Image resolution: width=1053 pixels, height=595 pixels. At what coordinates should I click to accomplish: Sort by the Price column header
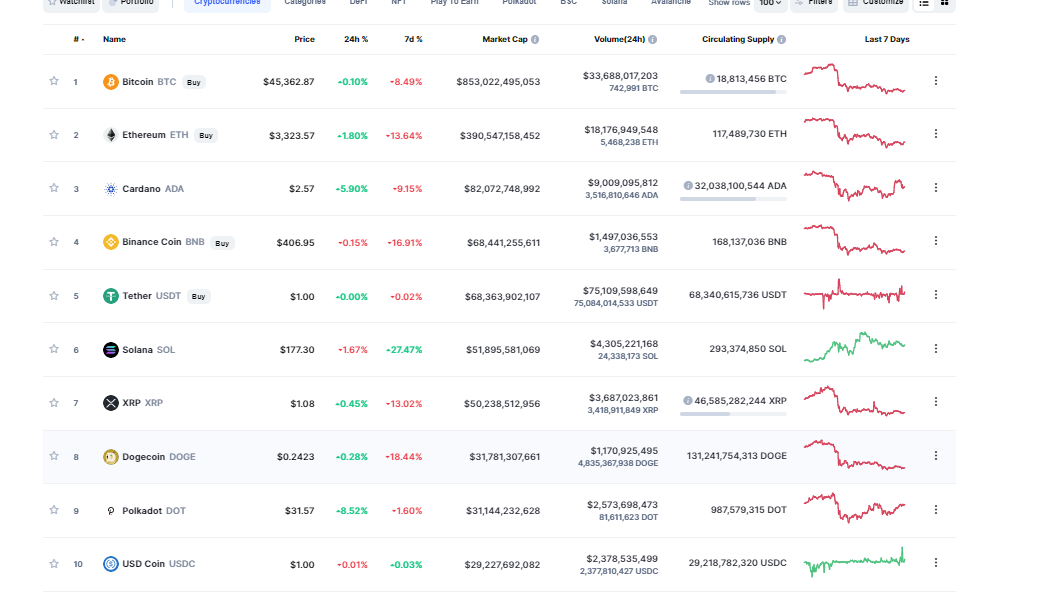click(x=304, y=40)
